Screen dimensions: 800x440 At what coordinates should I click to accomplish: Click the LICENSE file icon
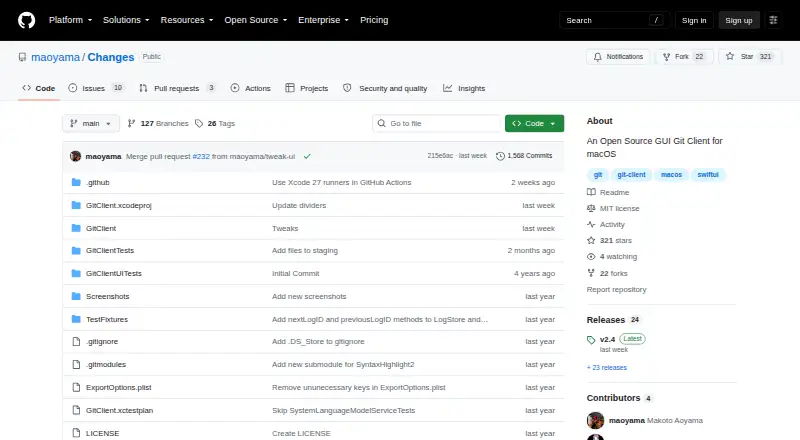[76, 433]
